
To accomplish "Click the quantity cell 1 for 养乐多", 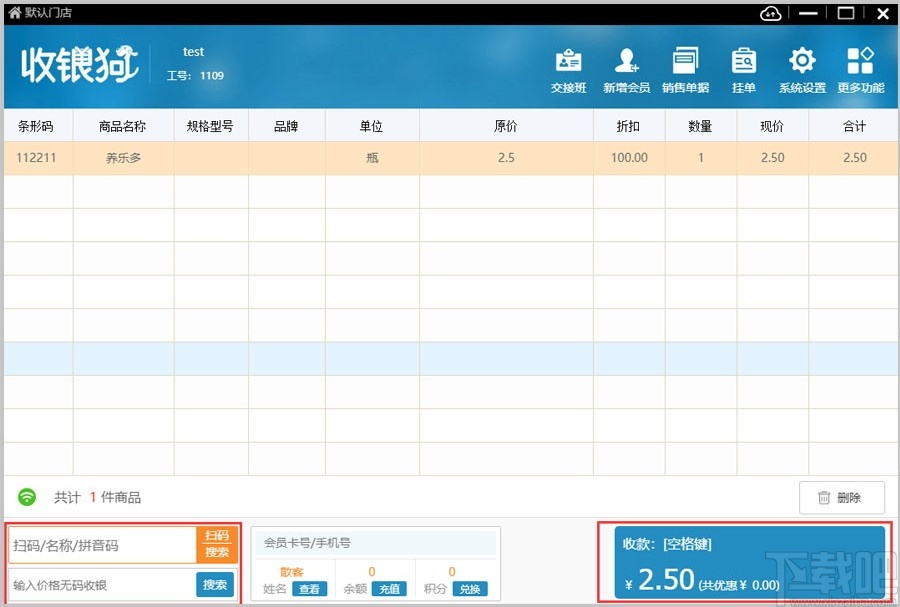I will [700, 158].
